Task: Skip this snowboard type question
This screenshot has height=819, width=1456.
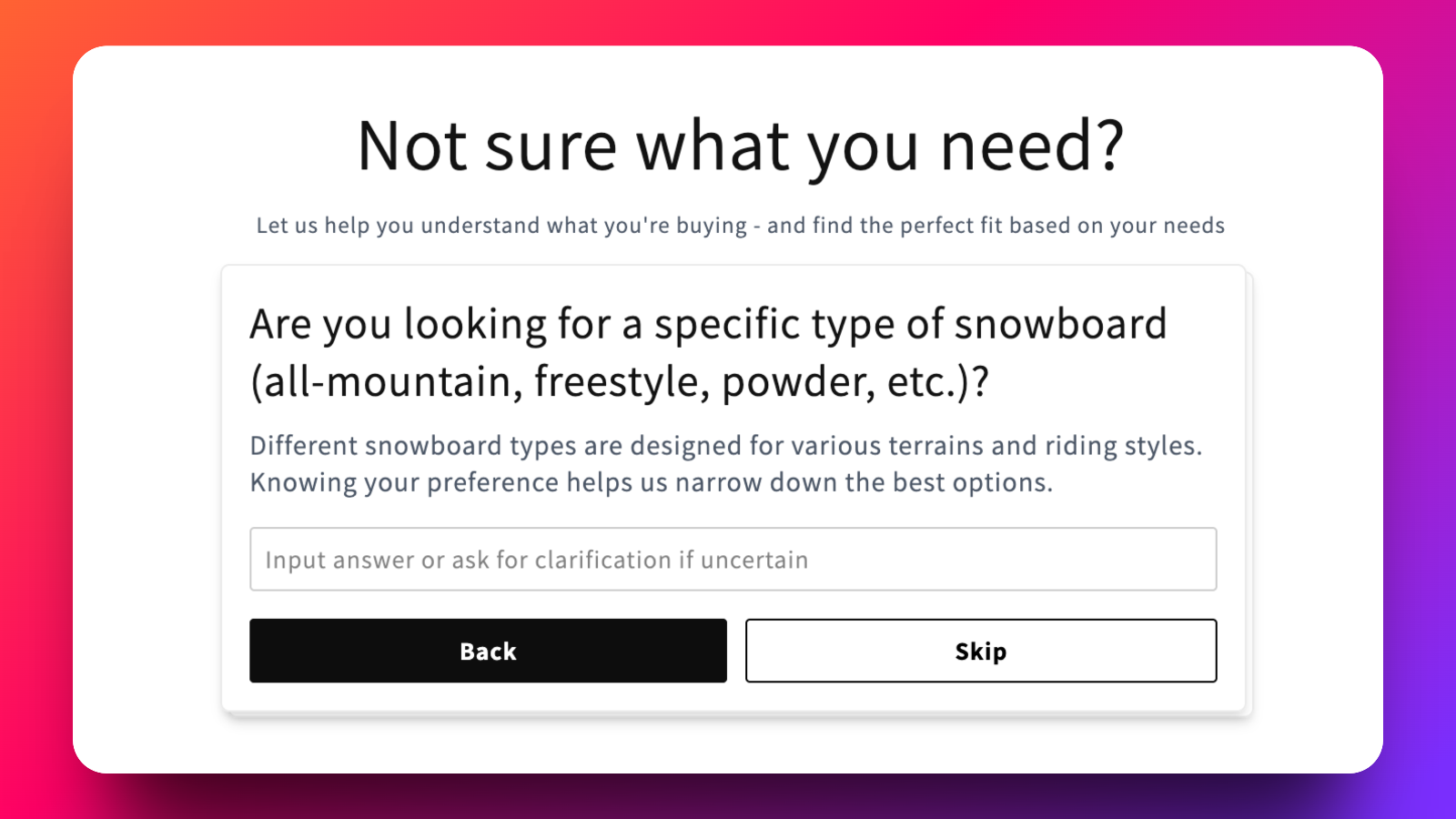Action: pyautogui.click(x=980, y=651)
